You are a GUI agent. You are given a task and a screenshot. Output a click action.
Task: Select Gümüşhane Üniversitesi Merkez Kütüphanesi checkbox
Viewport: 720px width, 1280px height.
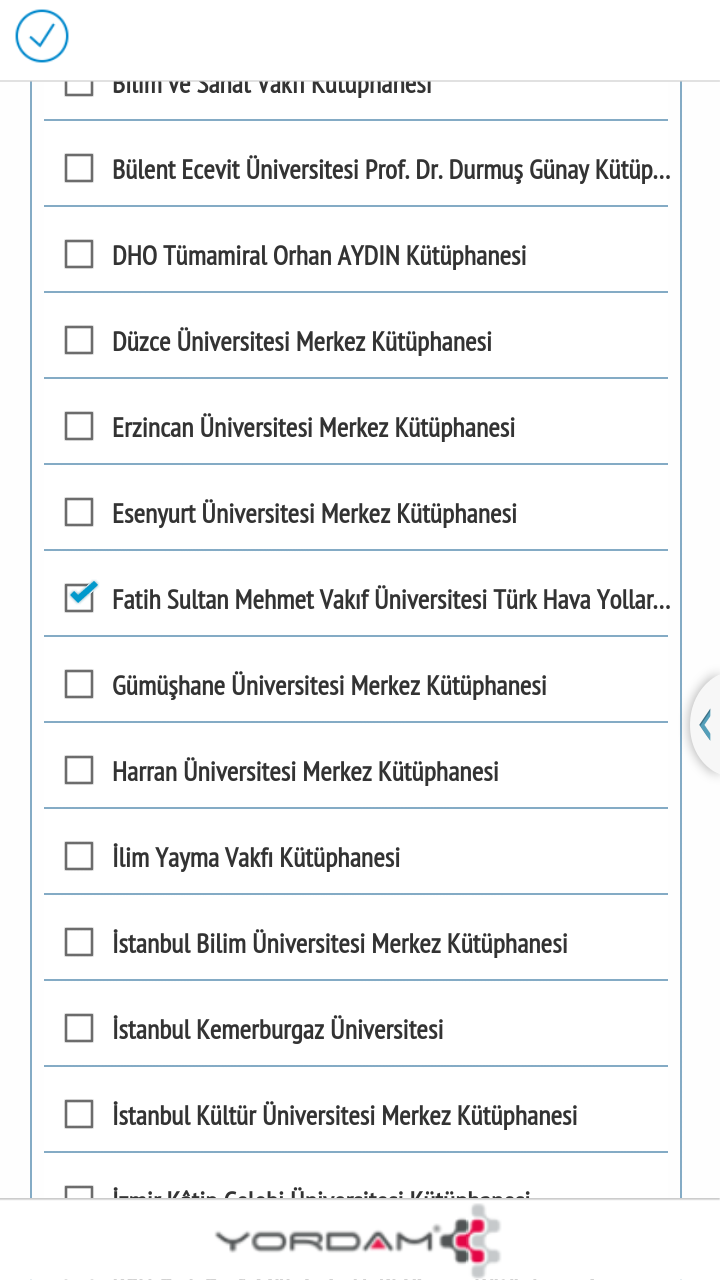[79, 685]
